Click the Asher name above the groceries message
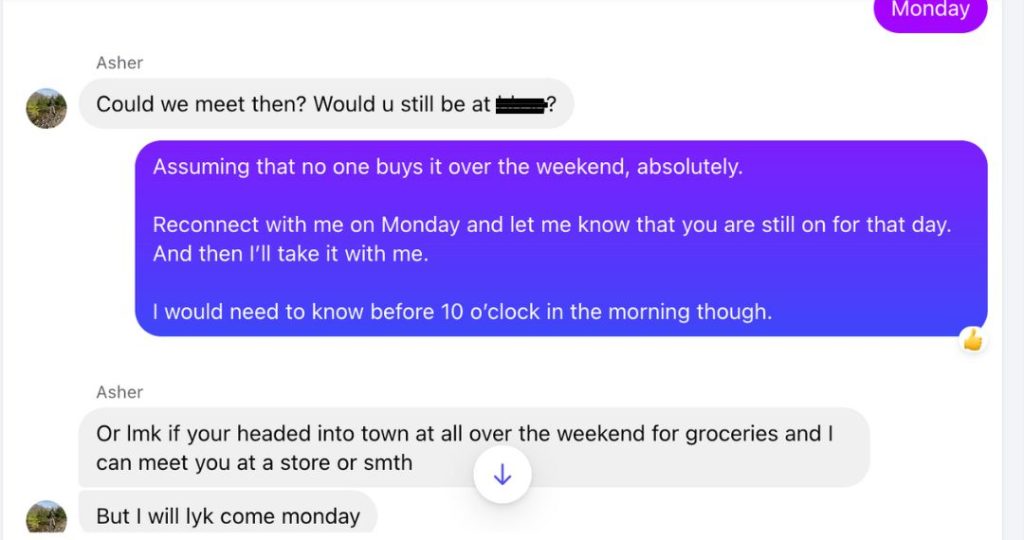The width and height of the screenshot is (1024, 540). tap(119, 392)
